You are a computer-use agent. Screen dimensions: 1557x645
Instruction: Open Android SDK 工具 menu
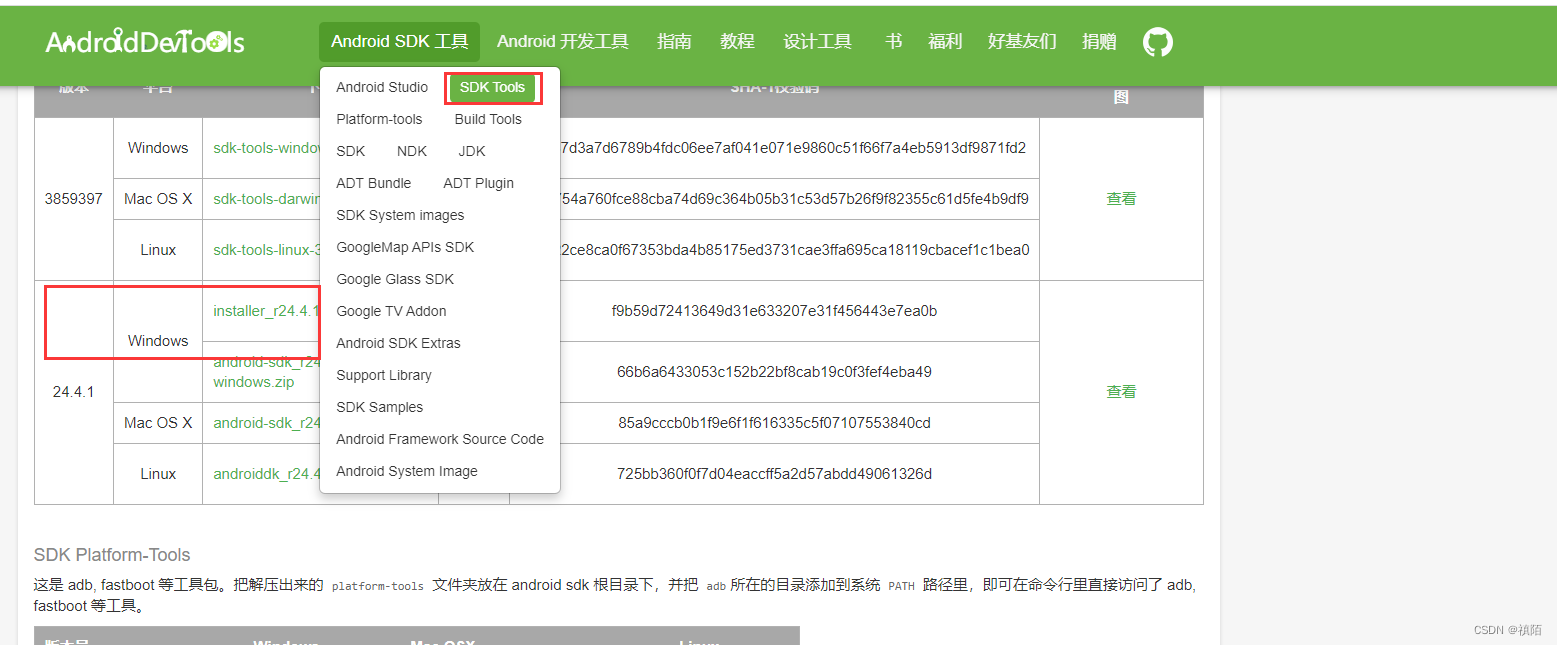click(x=400, y=42)
